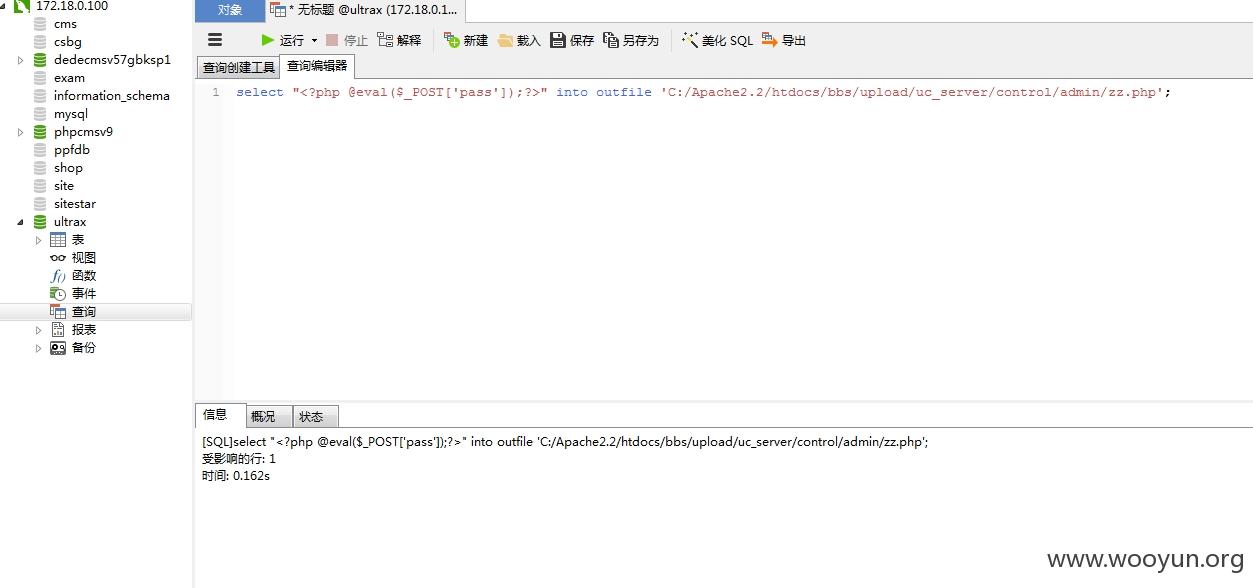Select 查询 queries under ultrax

pyautogui.click(x=84, y=312)
